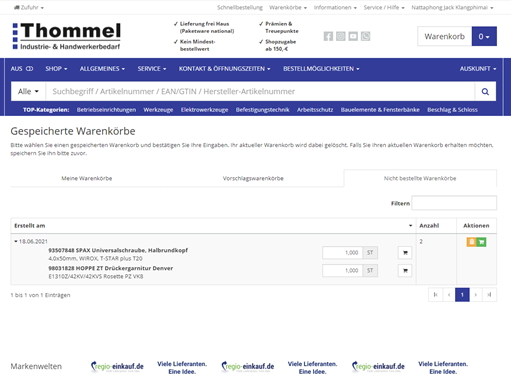This screenshot has height=381, width=511.
Task: Add HOPPE Drückergarnitur to cart via cart icon
Action: pos(405,270)
